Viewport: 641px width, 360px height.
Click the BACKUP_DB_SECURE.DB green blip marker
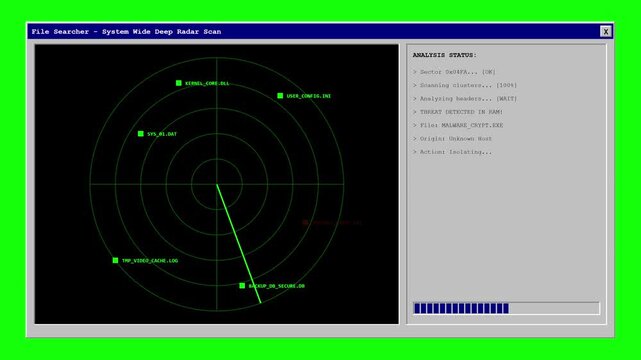(242, 286)
